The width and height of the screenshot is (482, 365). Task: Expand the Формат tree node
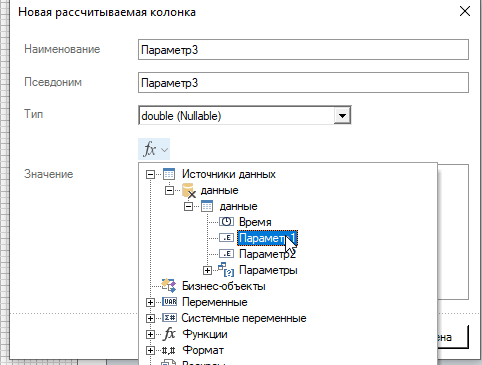(x=150, y=350)
